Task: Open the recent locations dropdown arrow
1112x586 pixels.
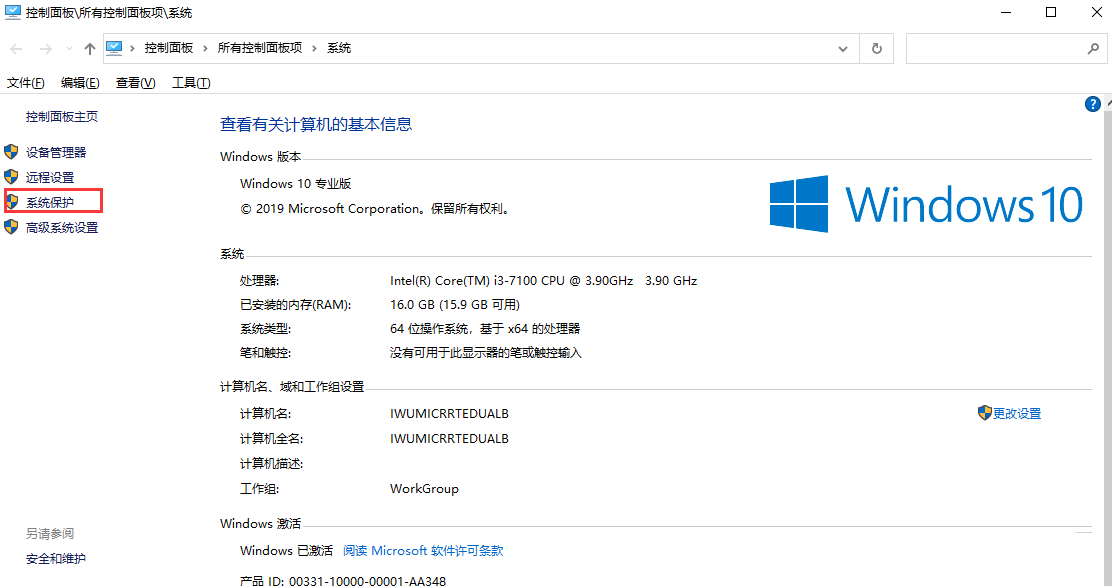Action: 69,49
